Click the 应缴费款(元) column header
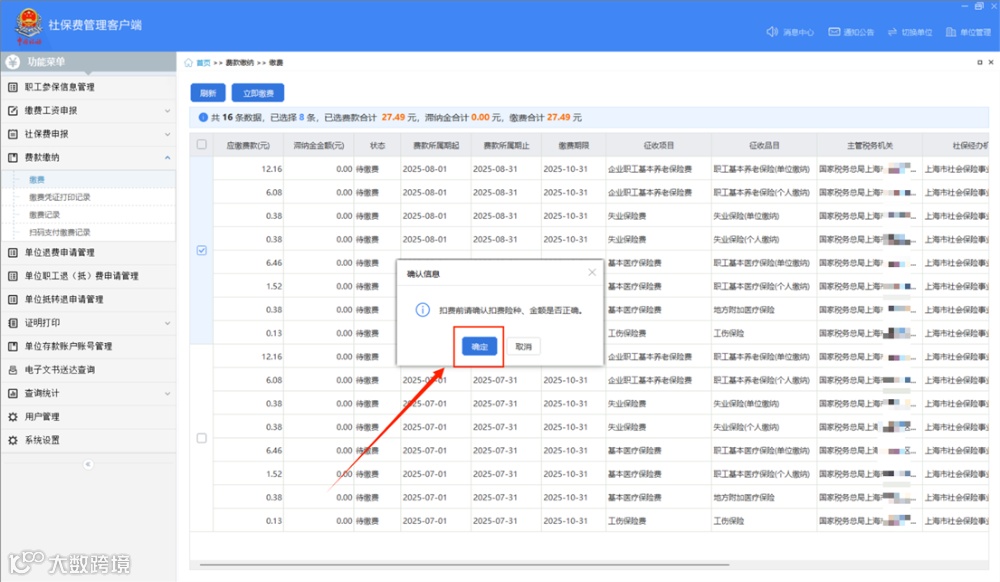The height and width of the screenshot is (582, 1000). (248, 145)
